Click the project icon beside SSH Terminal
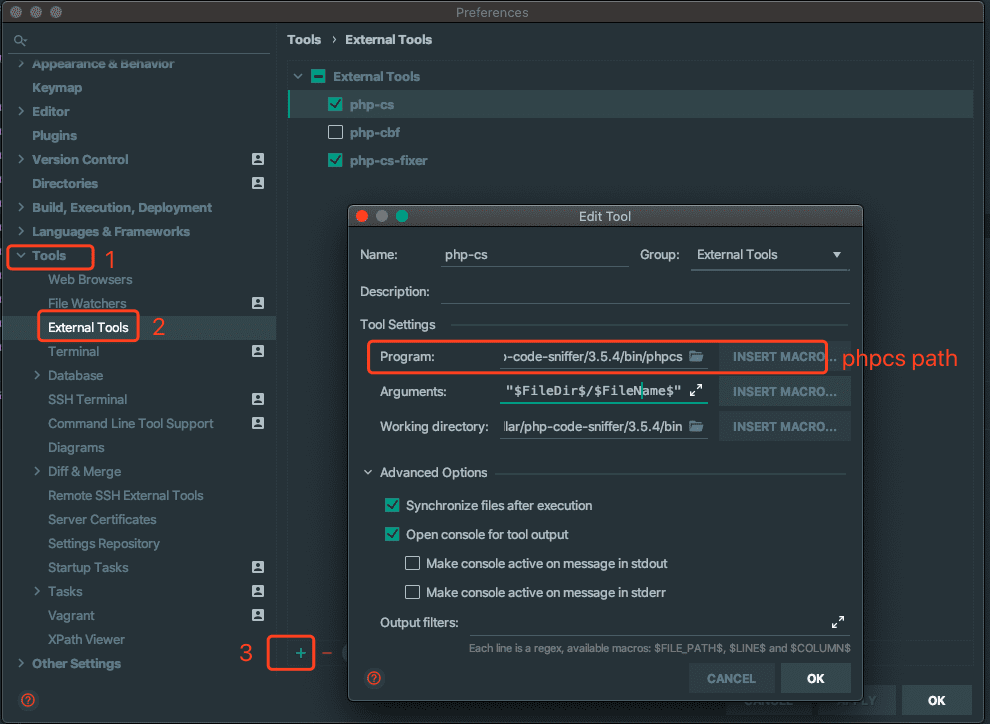This screenshot has height=724, width=990. (x=258, y=399)
